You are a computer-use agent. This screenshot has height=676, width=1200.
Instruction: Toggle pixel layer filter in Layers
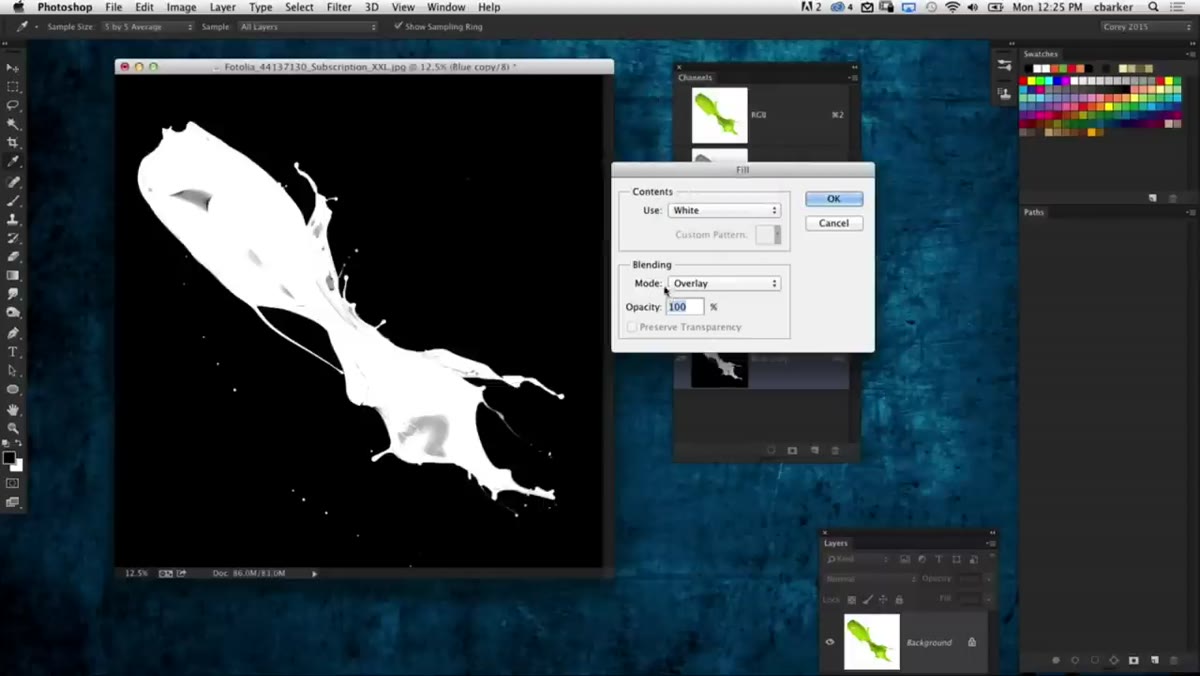[905, 560]
